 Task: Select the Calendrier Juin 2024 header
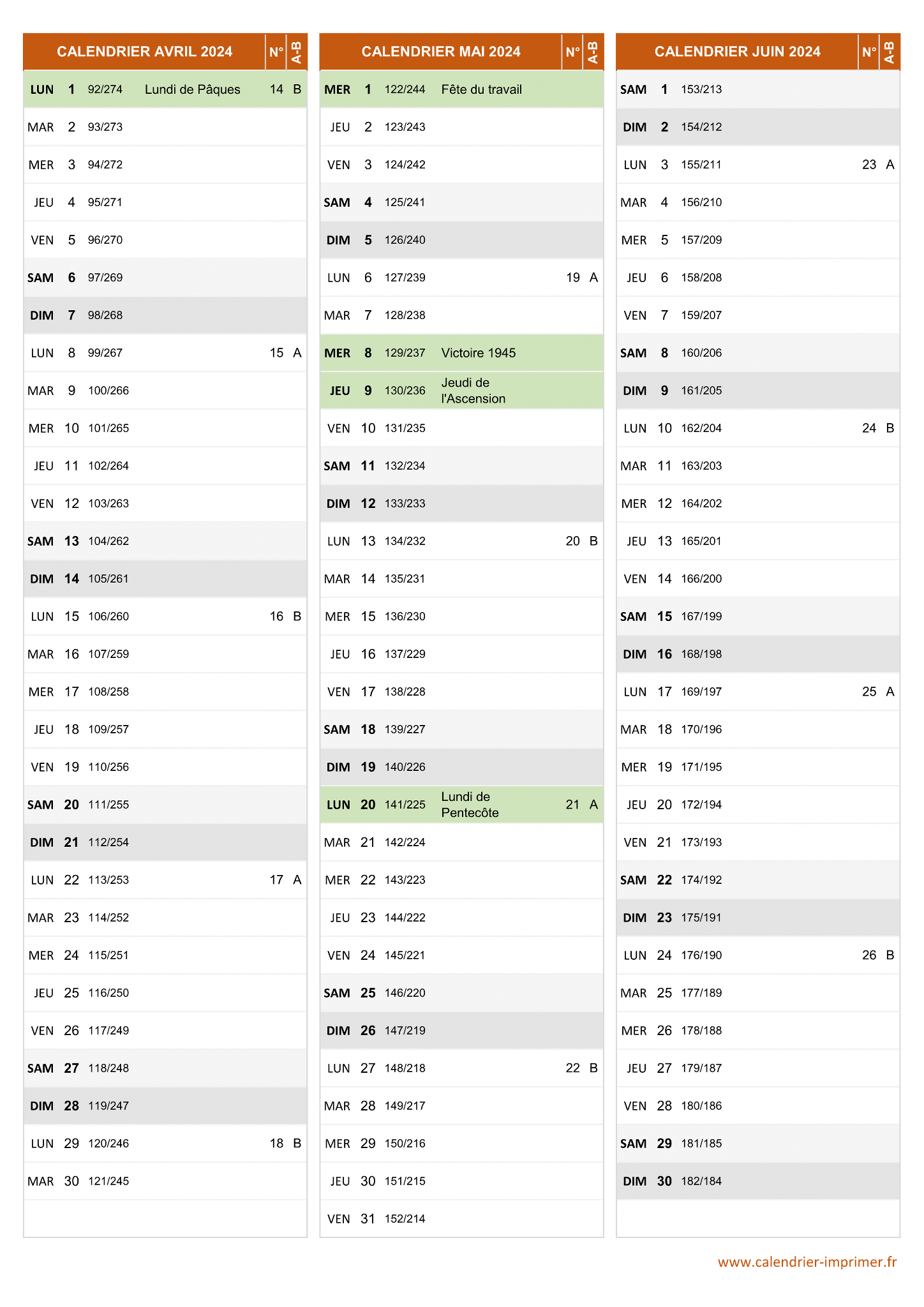(737, 52)
